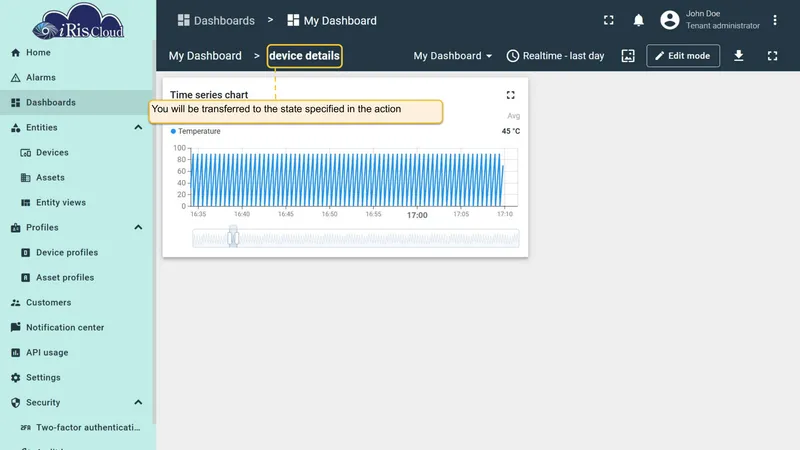Click the Asset profiles icon

(x=26, y=278)
